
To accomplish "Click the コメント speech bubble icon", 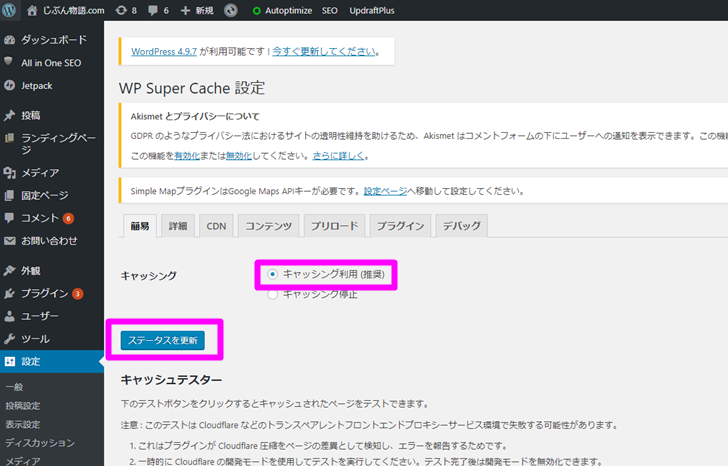I will (x=9, y=218).
